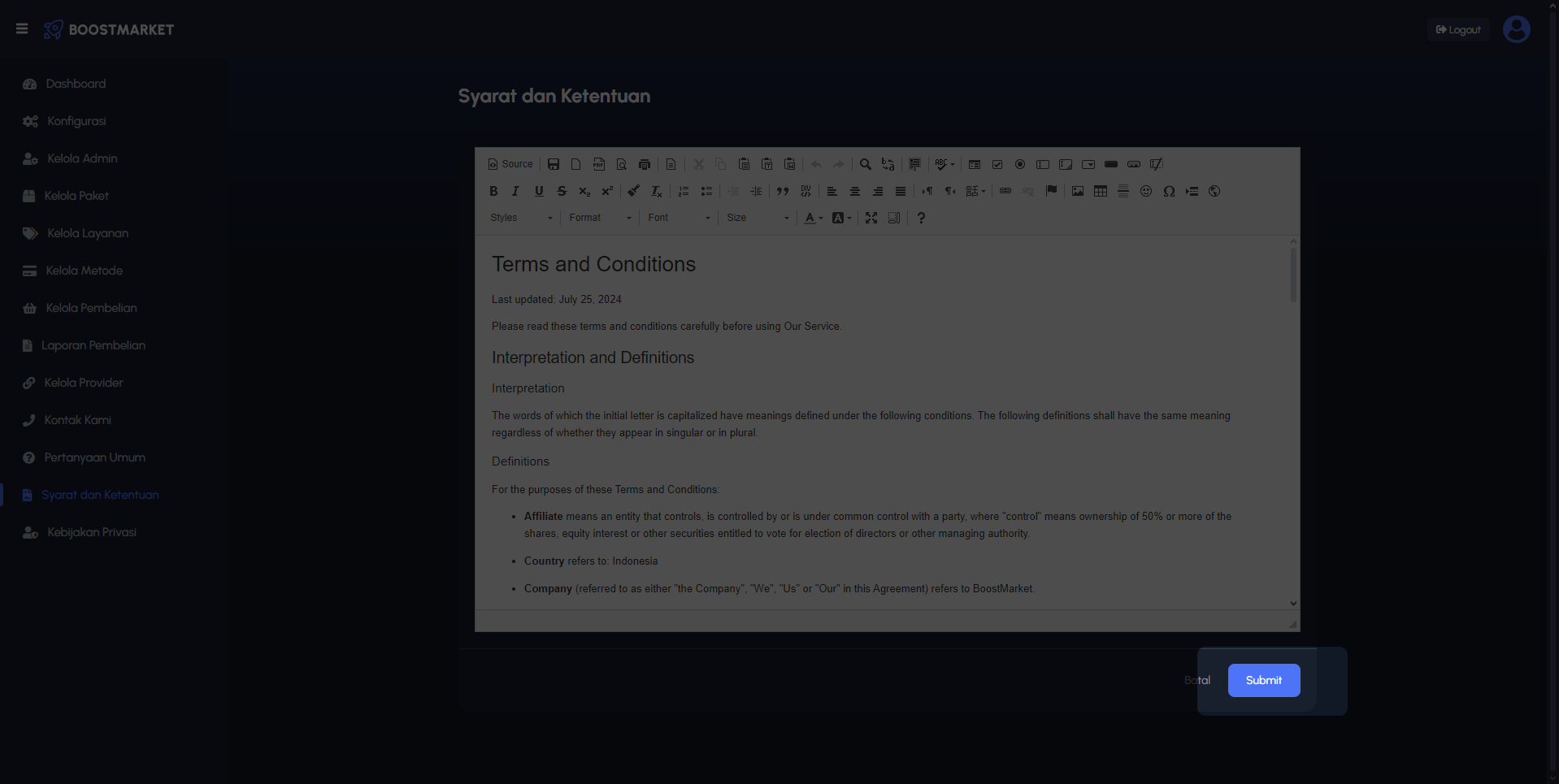Insert a Hidden Field element
The height and width of the screenshot is (784, 1559).
pyautogui.click(x=1157, y=164)
